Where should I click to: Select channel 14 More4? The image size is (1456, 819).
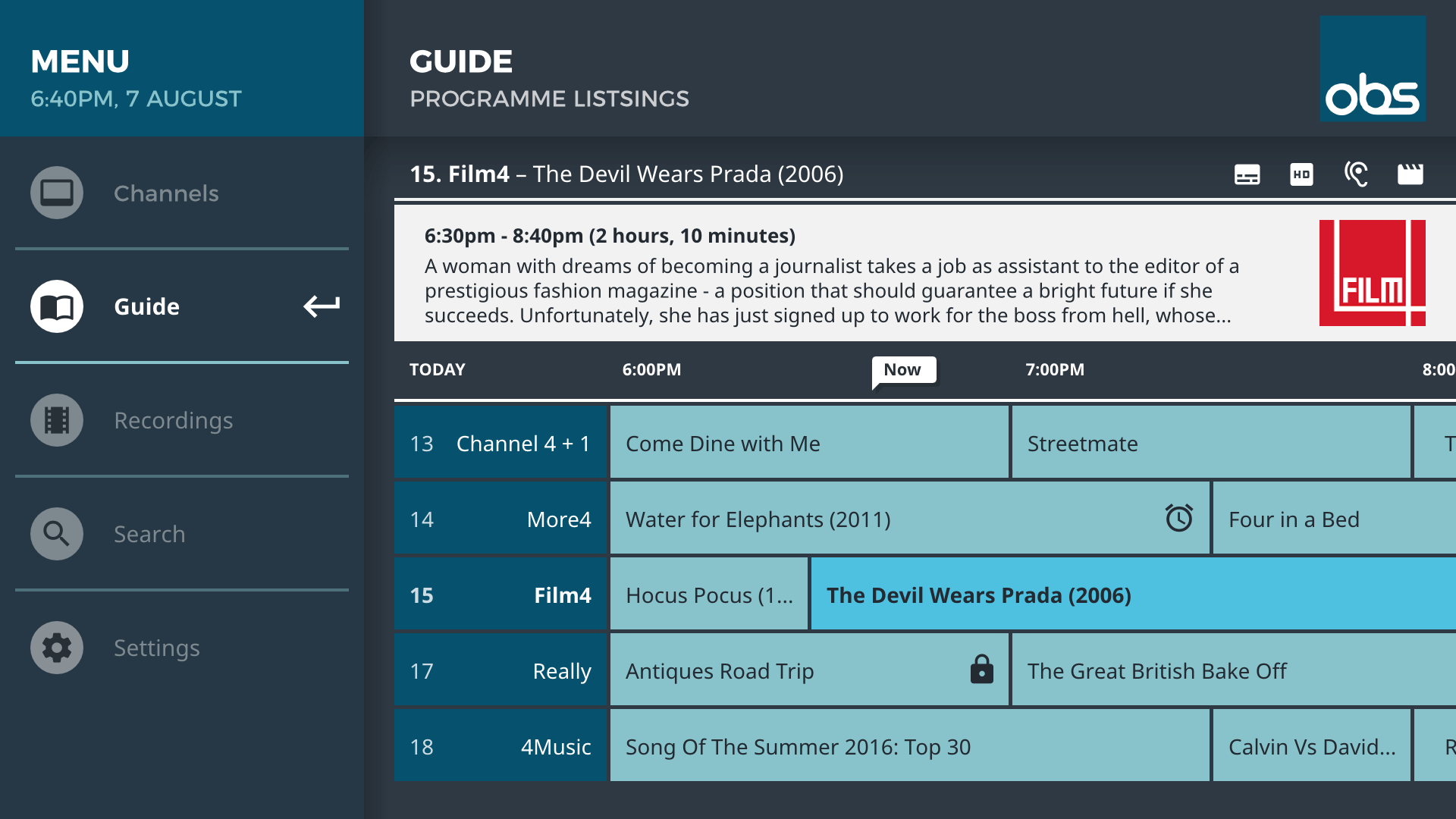(x=500, y=519)
